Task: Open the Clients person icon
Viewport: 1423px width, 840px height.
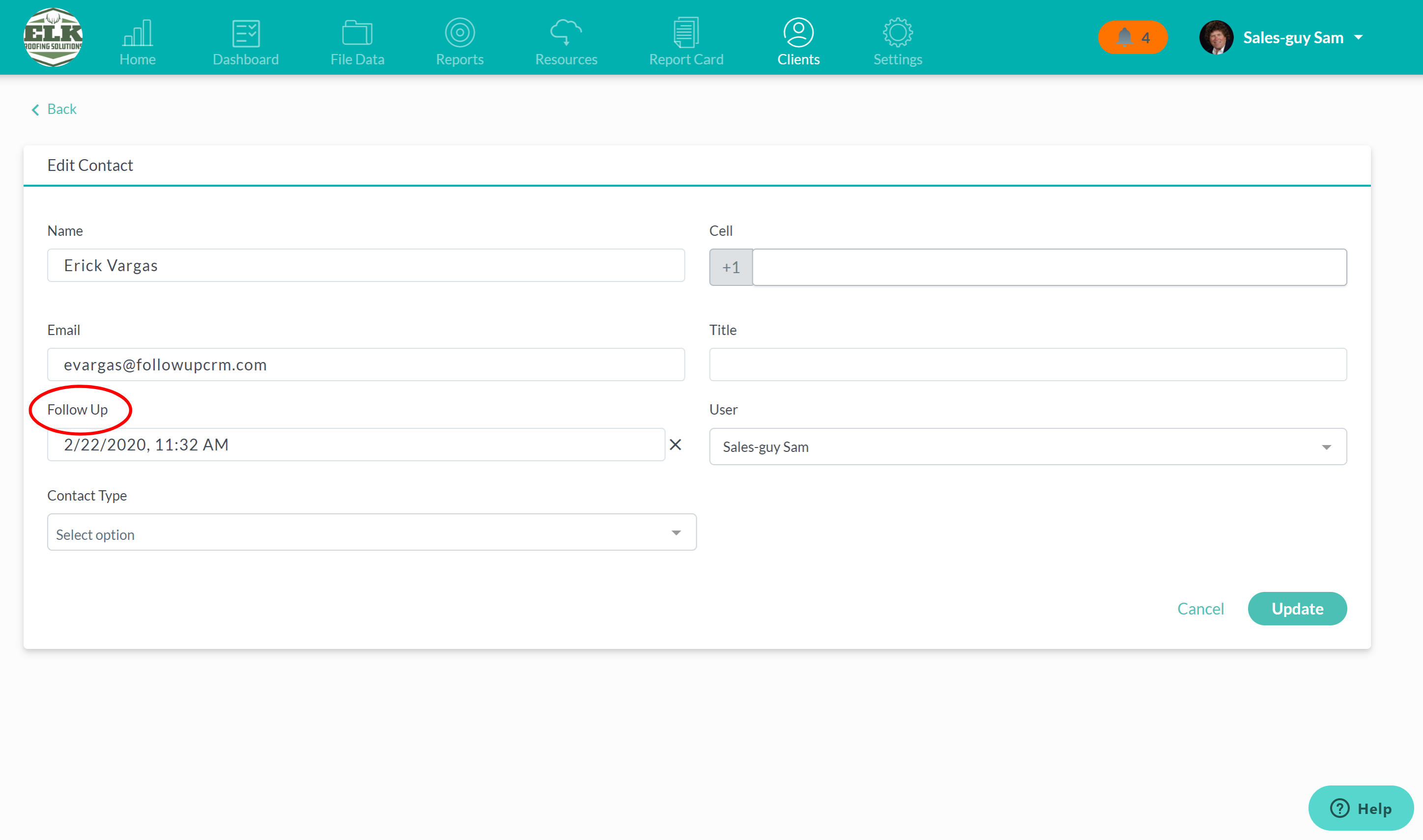Action: click(x=798, y=33)
